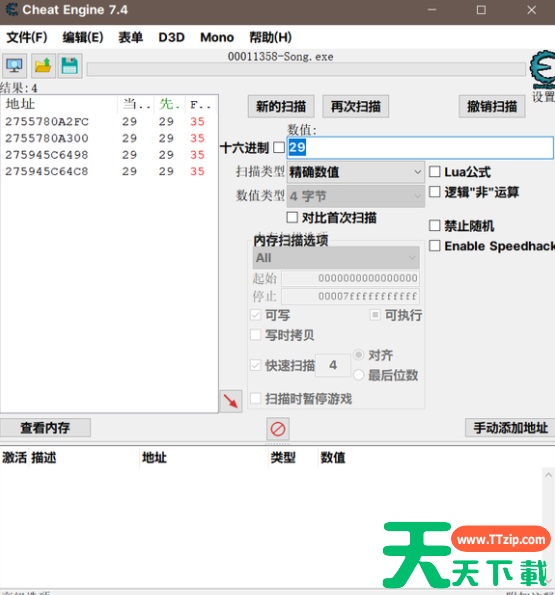
Task: Click the 地址 column header in results
Action: click(x=59, y=104)
